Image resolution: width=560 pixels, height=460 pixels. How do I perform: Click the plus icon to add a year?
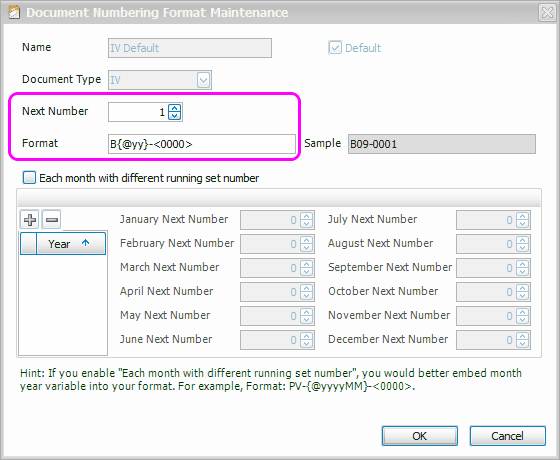(29, 219)
